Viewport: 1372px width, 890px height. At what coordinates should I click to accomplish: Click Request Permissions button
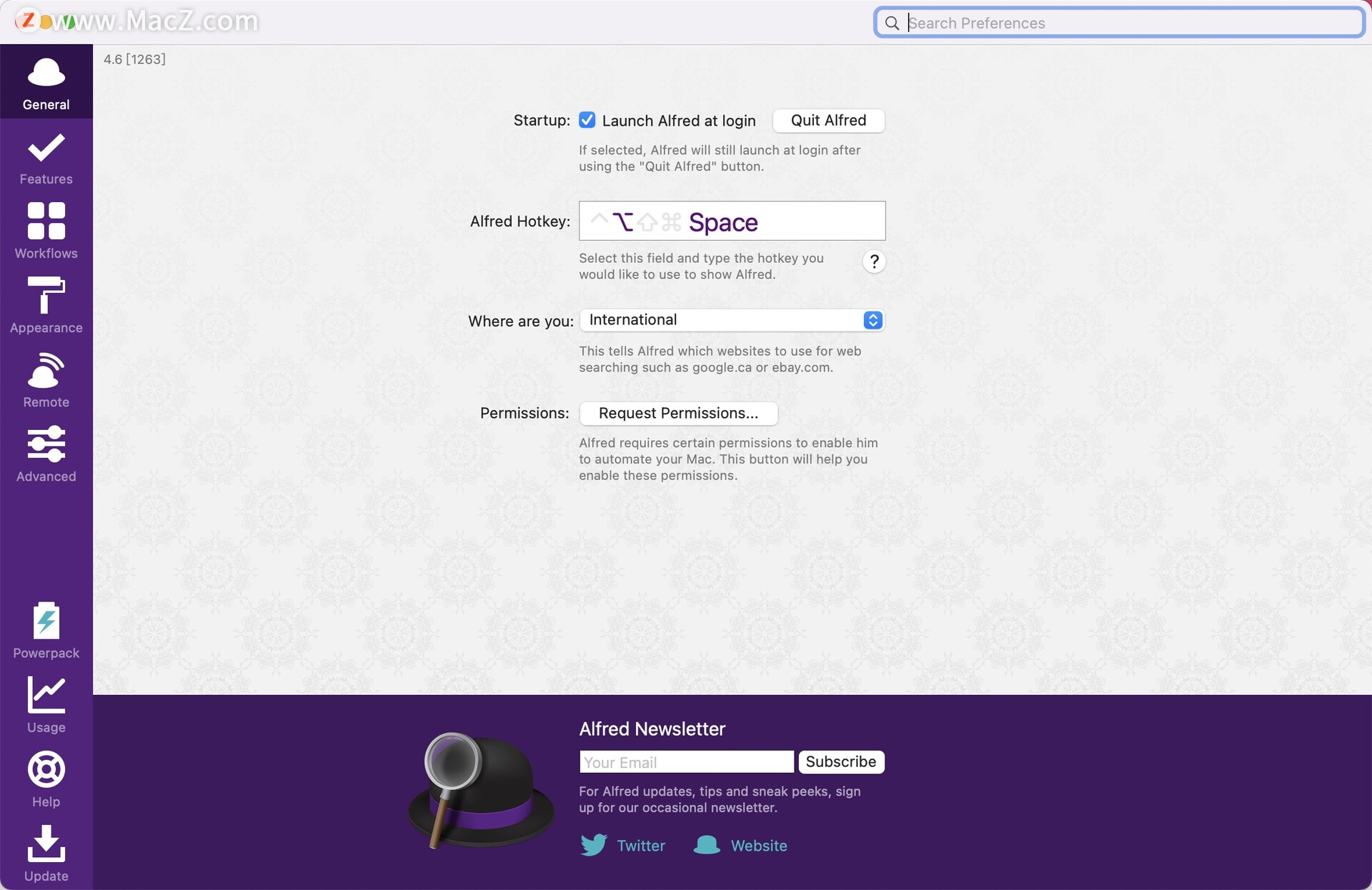pos(678,412)
